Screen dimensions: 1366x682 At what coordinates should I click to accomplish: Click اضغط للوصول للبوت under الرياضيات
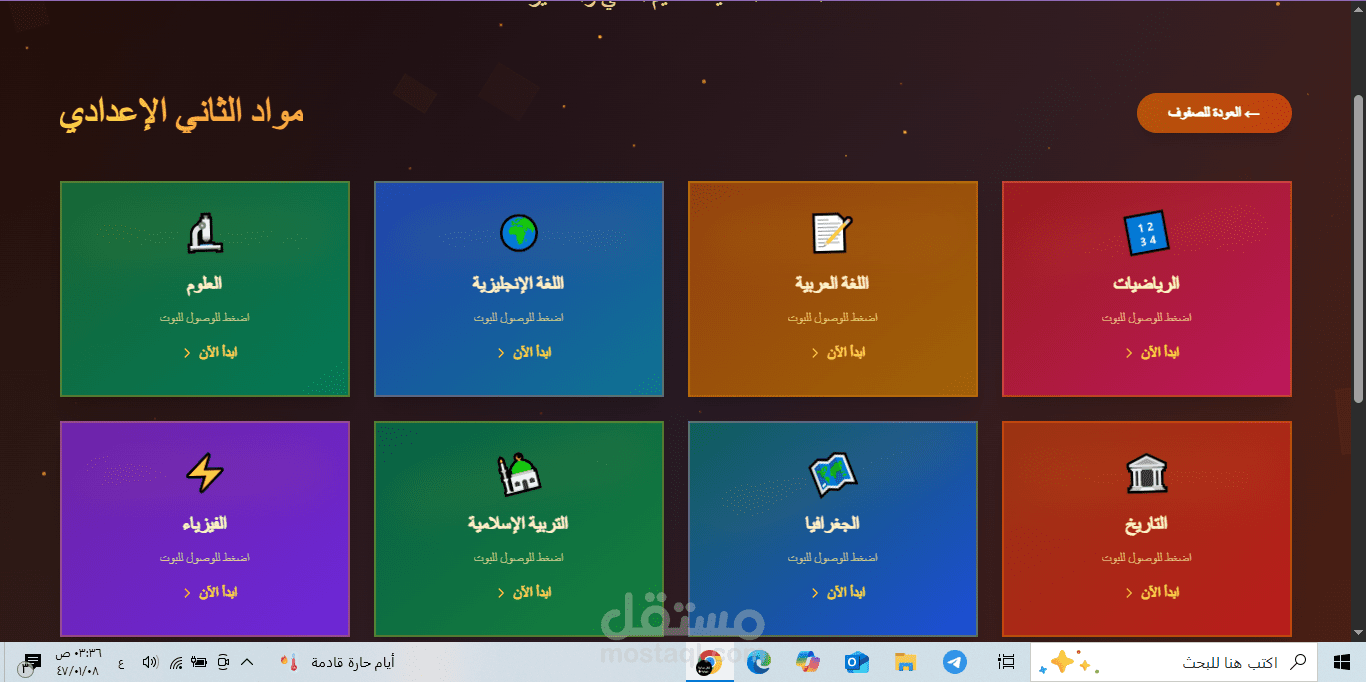point(1146,318)
